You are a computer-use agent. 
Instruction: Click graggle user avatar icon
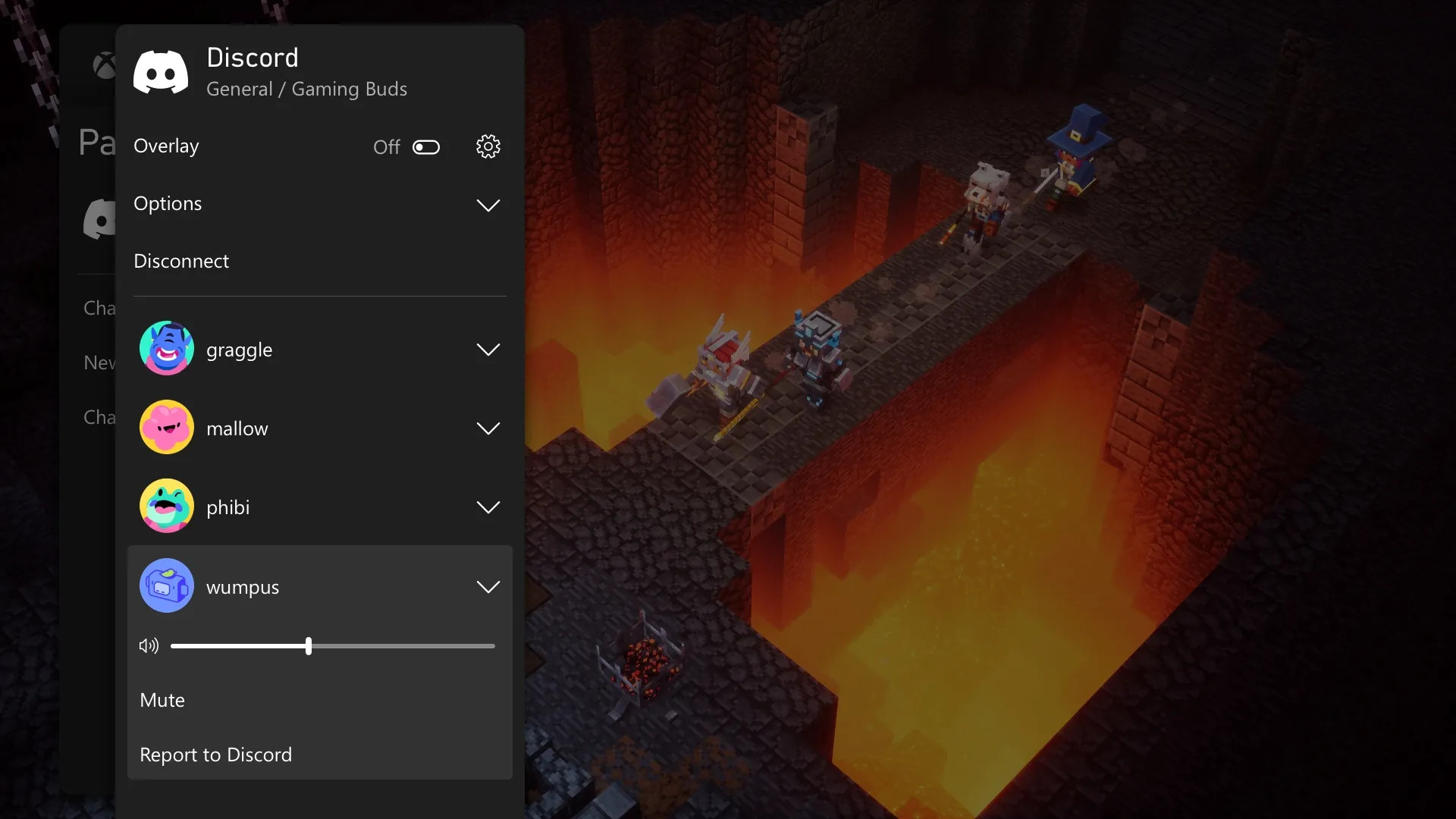point(166,348)
